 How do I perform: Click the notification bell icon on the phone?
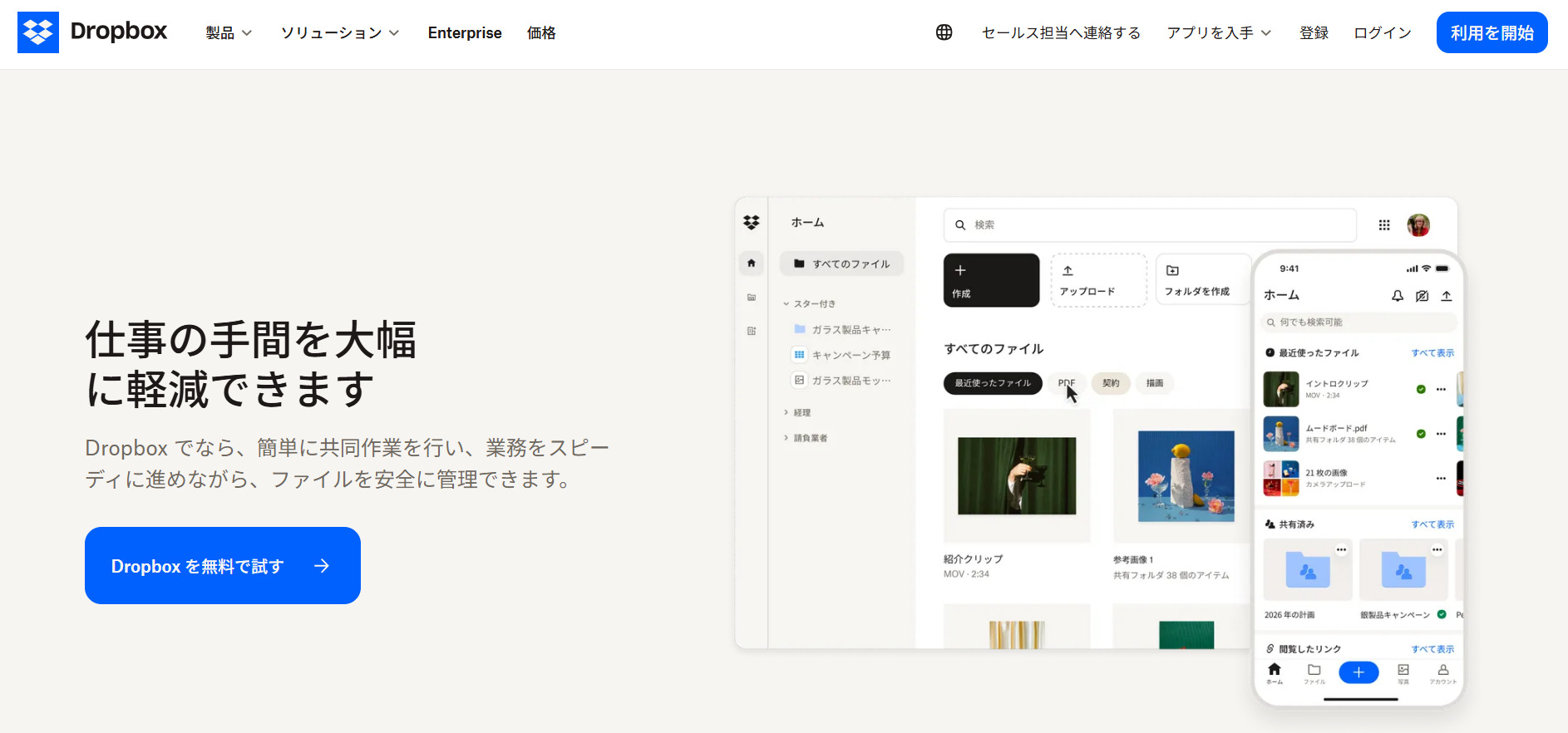tap(1398, 296)
